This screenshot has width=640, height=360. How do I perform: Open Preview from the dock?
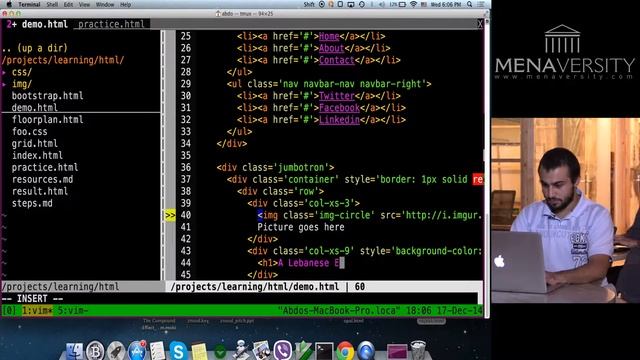point(261,351)
